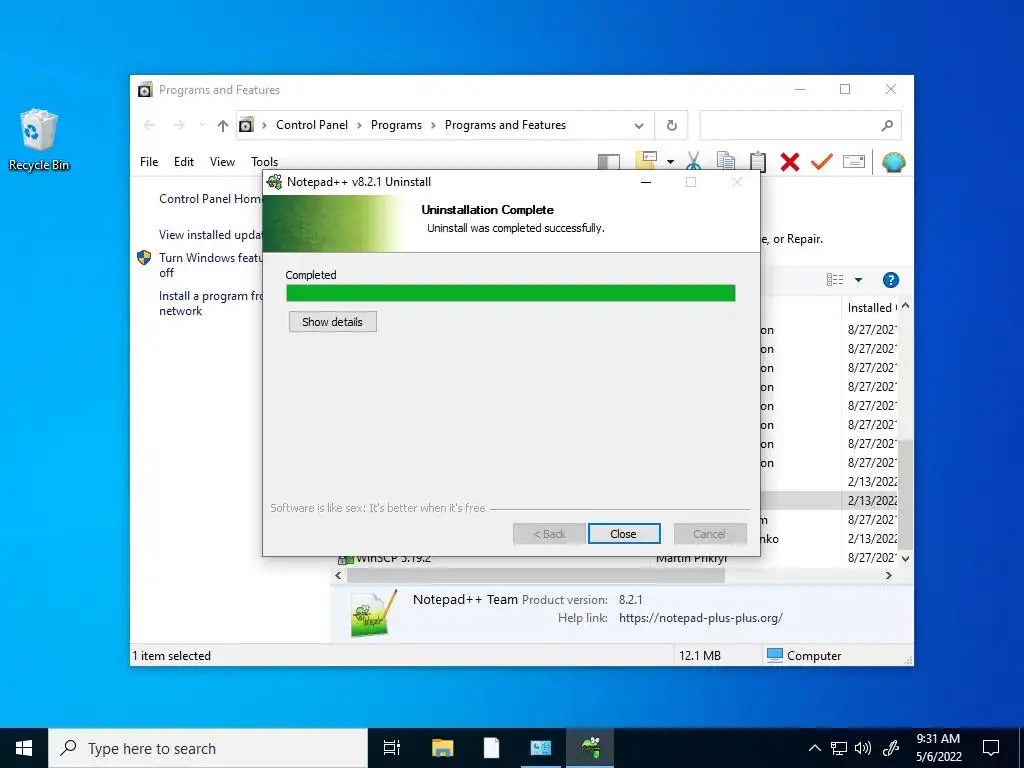The height and width of the screenshot is (768, 1024).
Task: Click the Back navigation arrow
Action: 149,125
